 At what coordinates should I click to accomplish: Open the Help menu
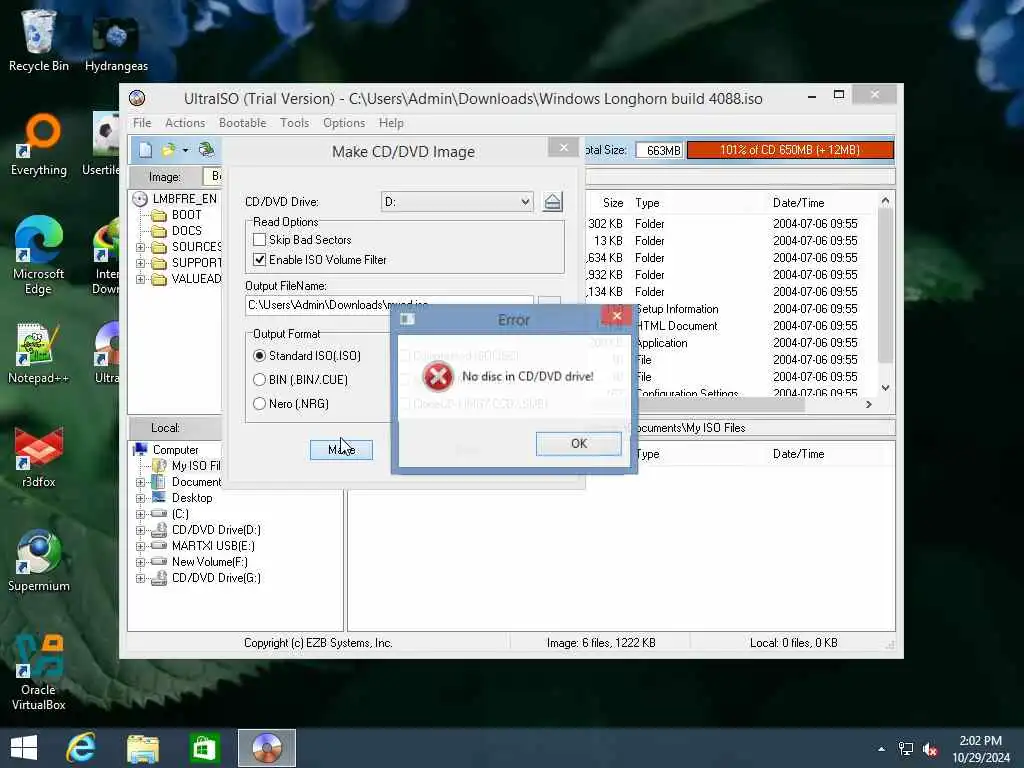click(391, 123)
